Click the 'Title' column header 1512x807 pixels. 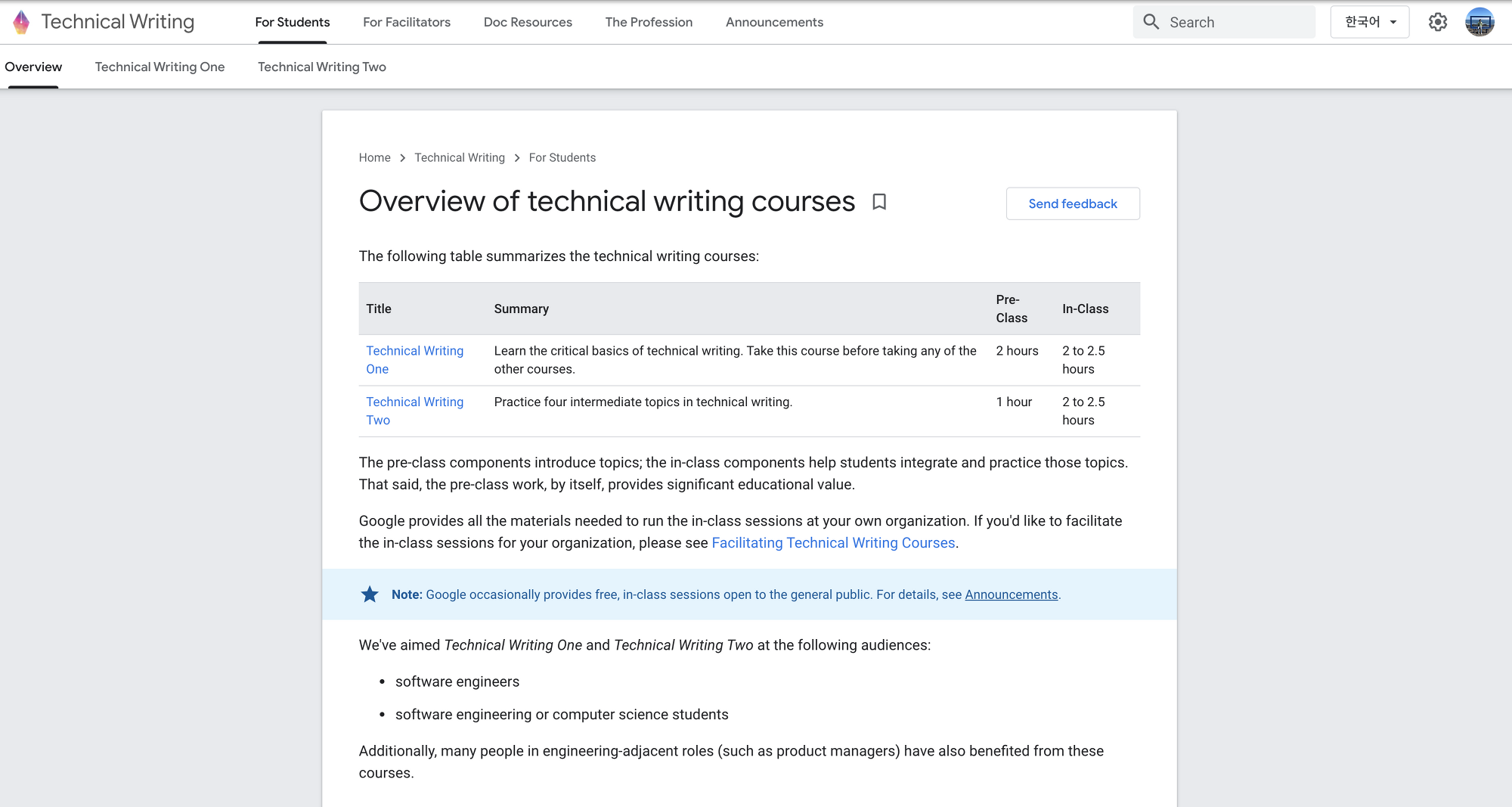[x=379, y=309]
